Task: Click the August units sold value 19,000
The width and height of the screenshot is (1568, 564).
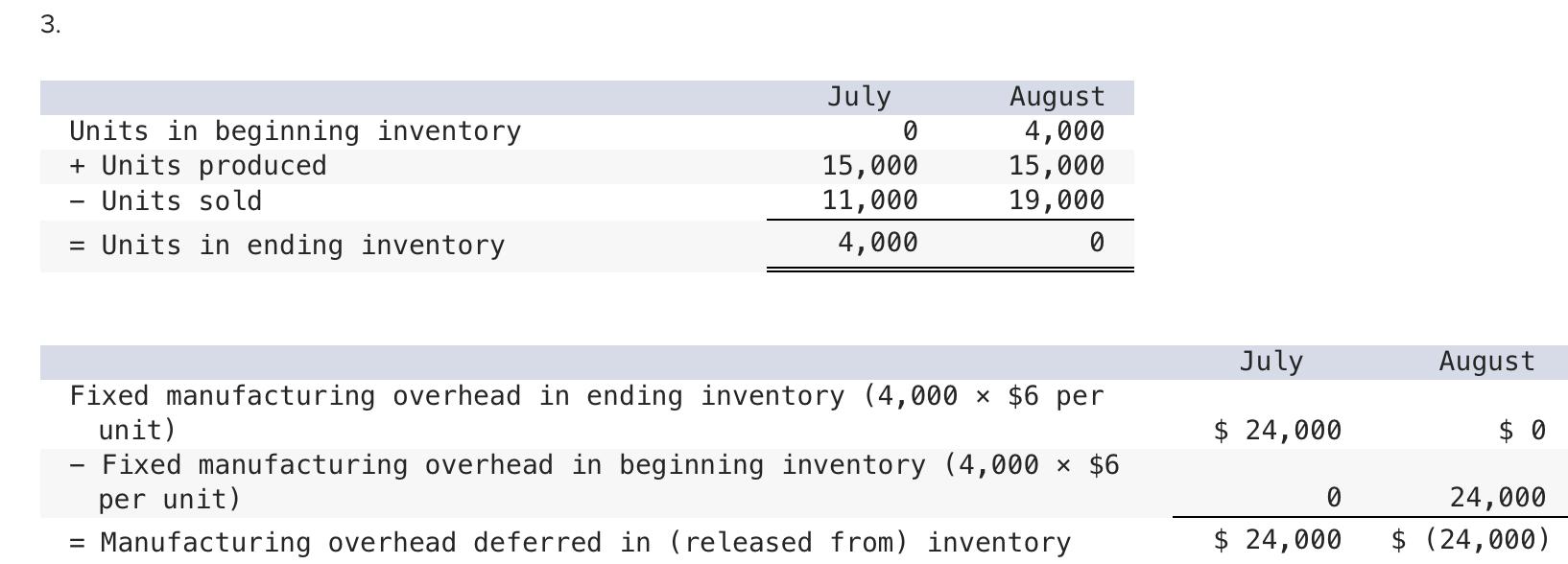Action: 1056,200
